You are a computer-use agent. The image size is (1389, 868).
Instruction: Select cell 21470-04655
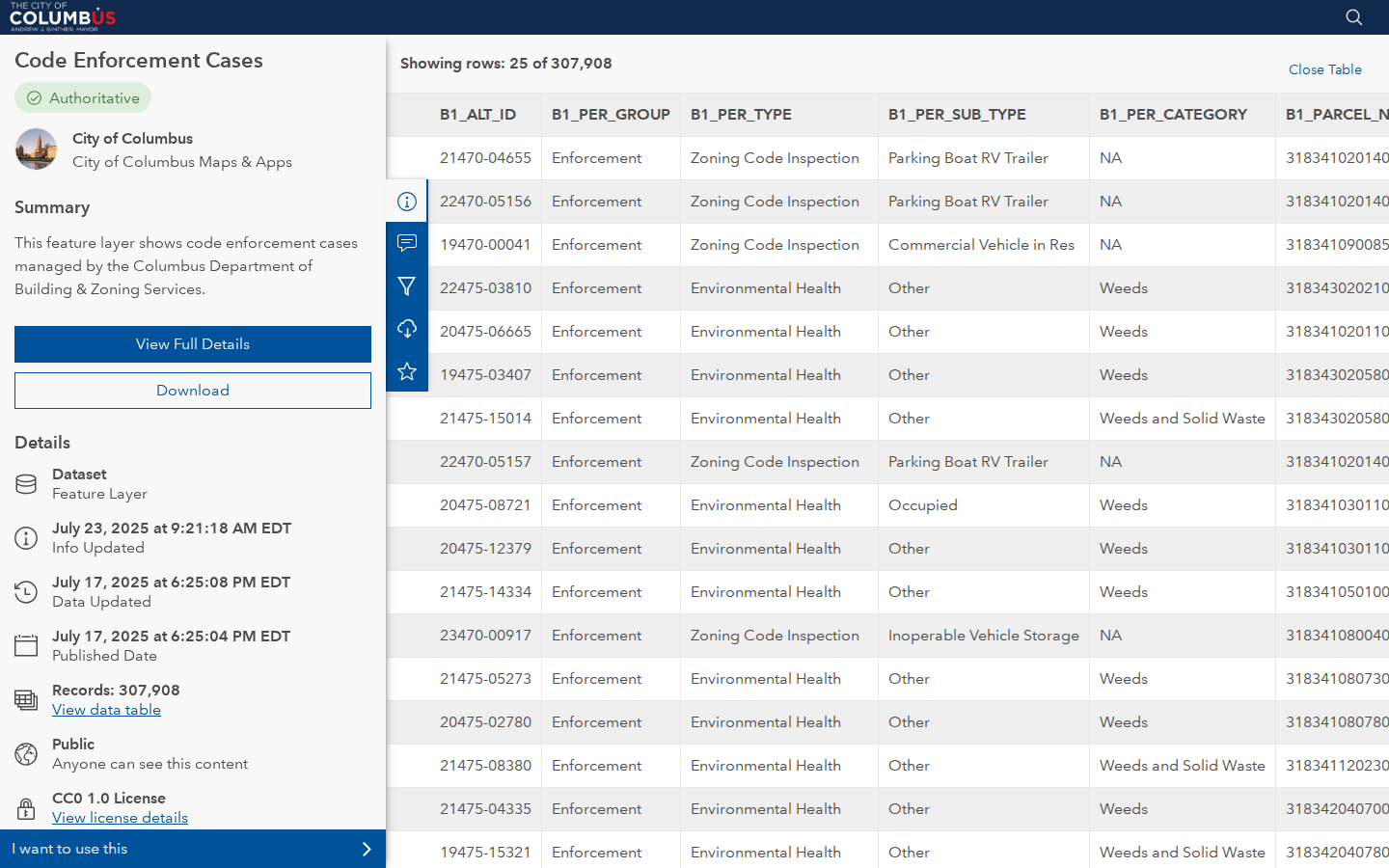(x=485, y=158)
